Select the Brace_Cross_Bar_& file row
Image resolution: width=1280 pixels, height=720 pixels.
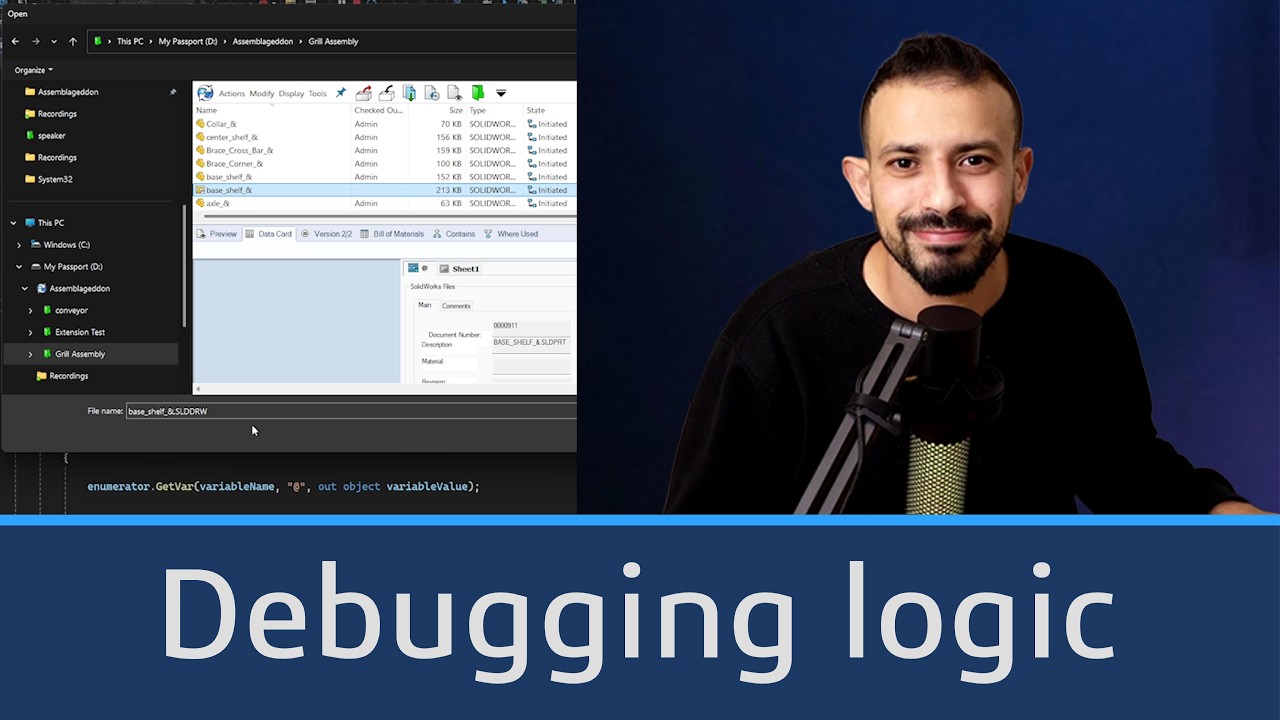coord(385,150)
